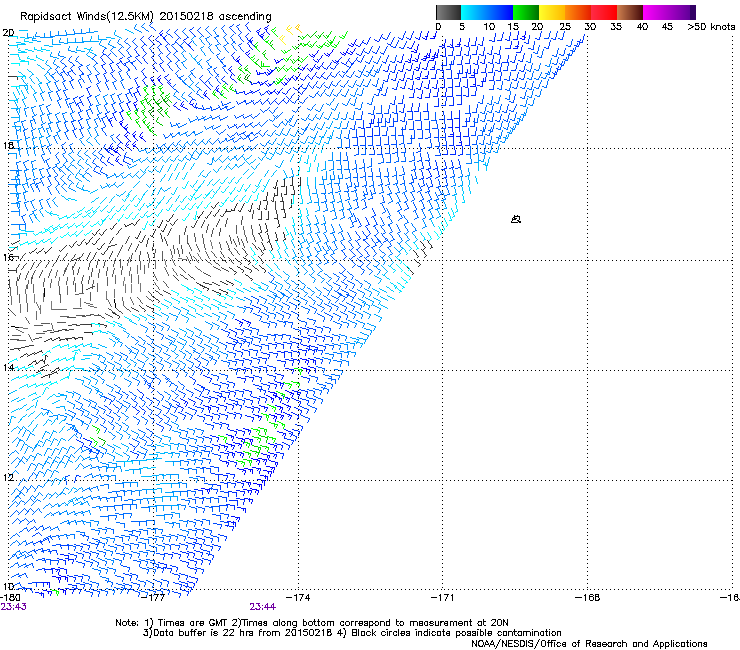Click the '-174' longitude axis label
This screenshot has height=650, width=740.
(x=298, y=598)
